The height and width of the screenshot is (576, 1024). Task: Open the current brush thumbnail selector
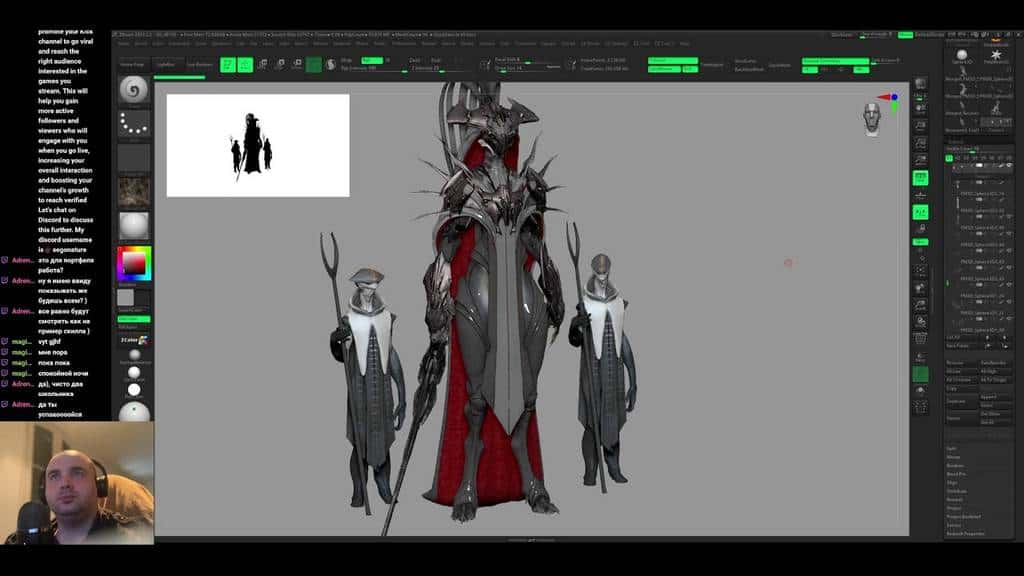(134, 90)
